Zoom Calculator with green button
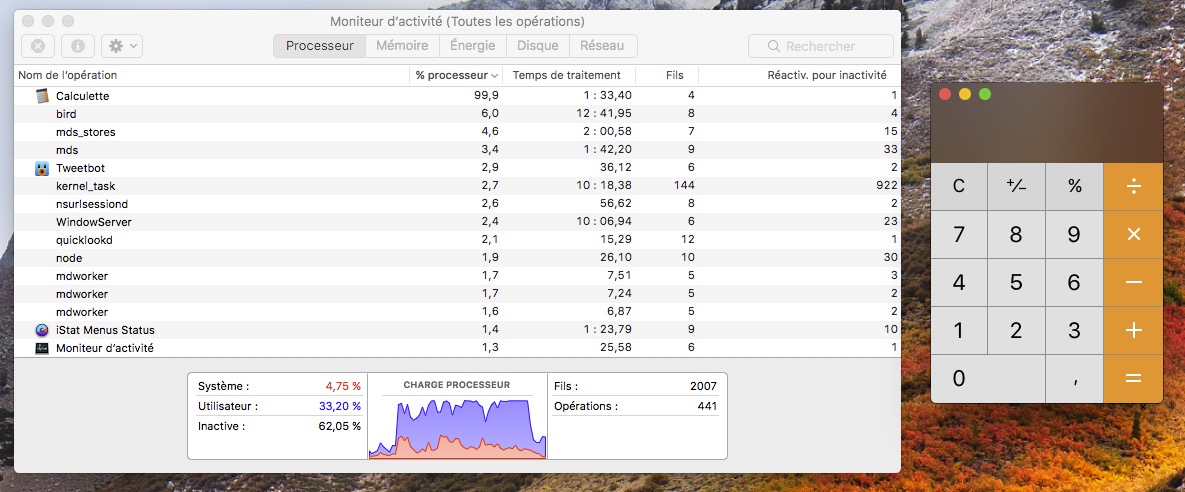This screenshot has height=492, width=1185. 985,94
